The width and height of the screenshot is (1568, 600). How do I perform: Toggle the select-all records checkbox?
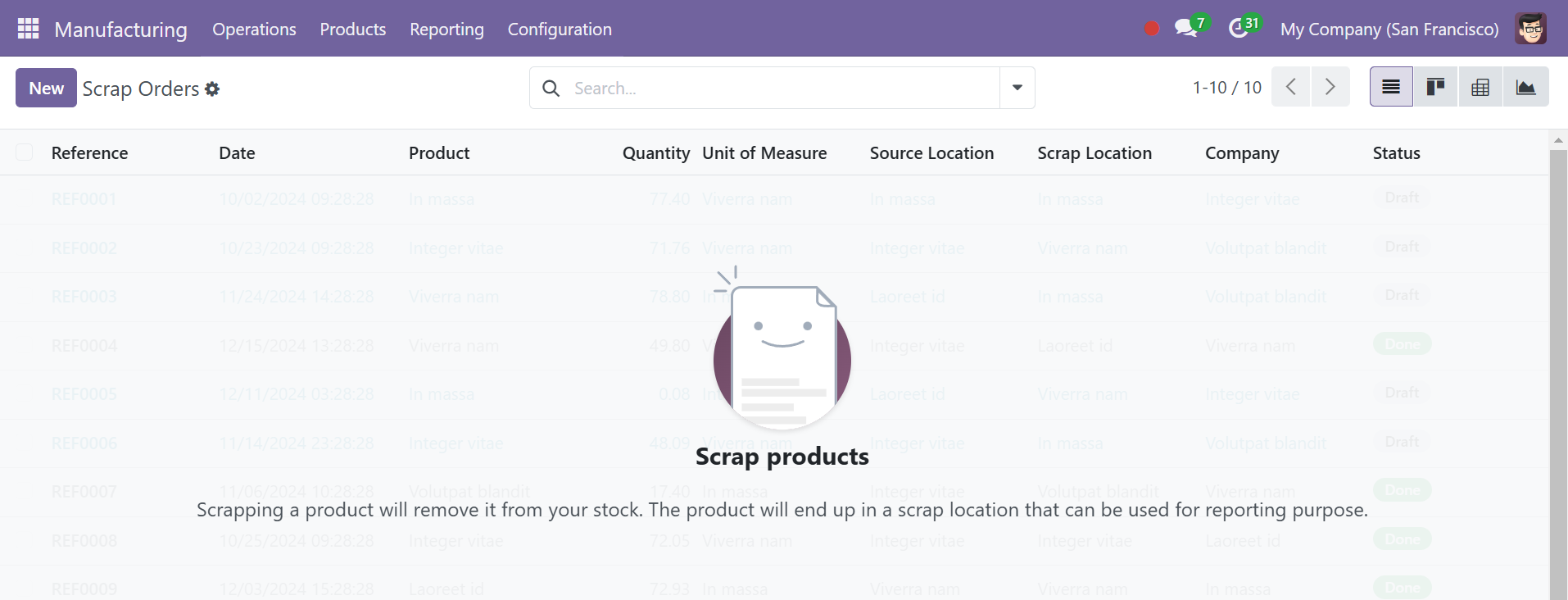pos(25,152)
